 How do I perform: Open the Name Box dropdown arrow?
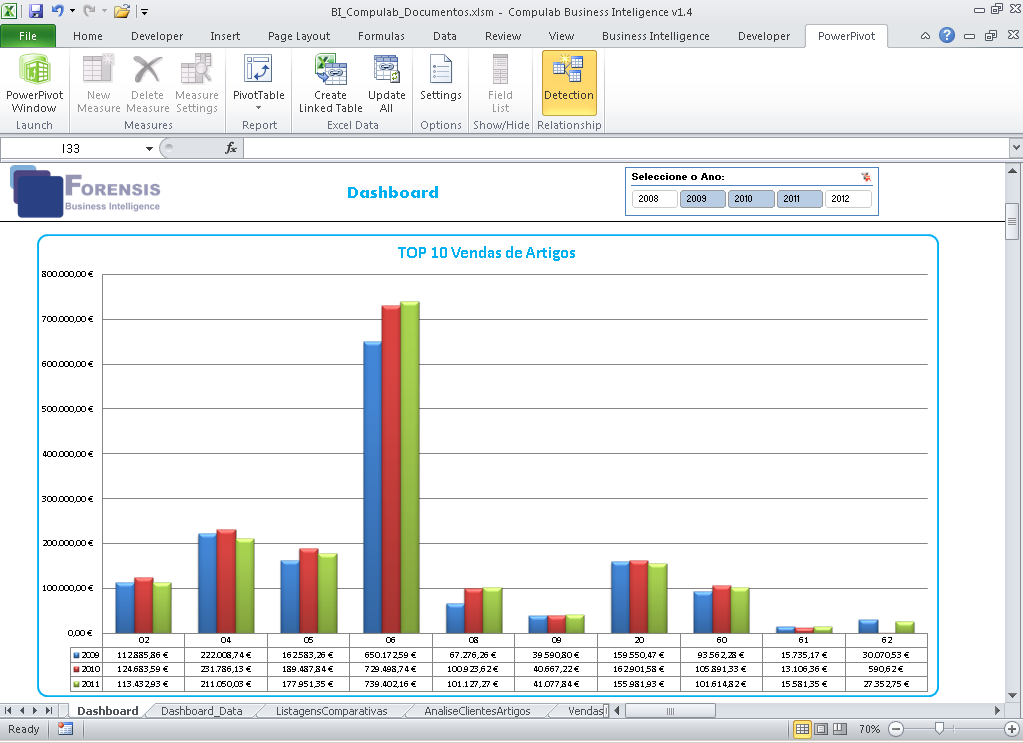click(150, 148)
